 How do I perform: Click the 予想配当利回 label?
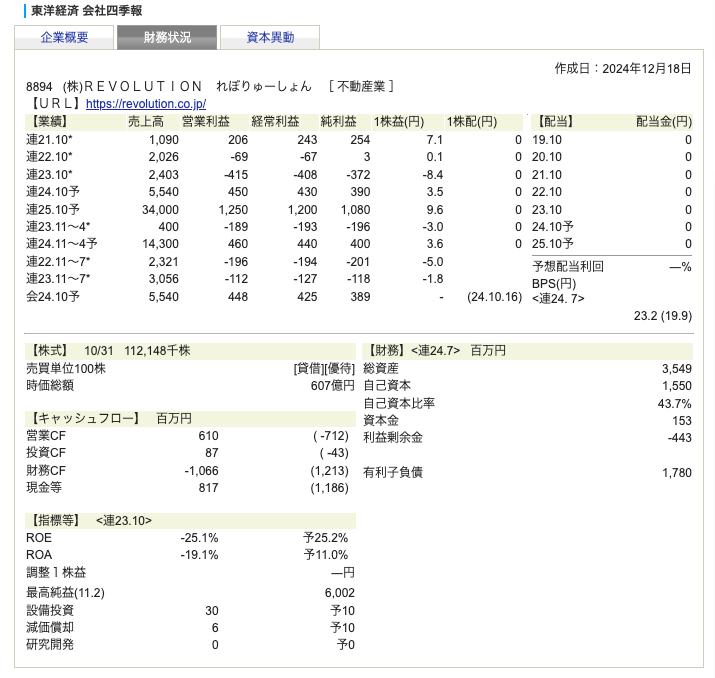[x=568, y=267]
